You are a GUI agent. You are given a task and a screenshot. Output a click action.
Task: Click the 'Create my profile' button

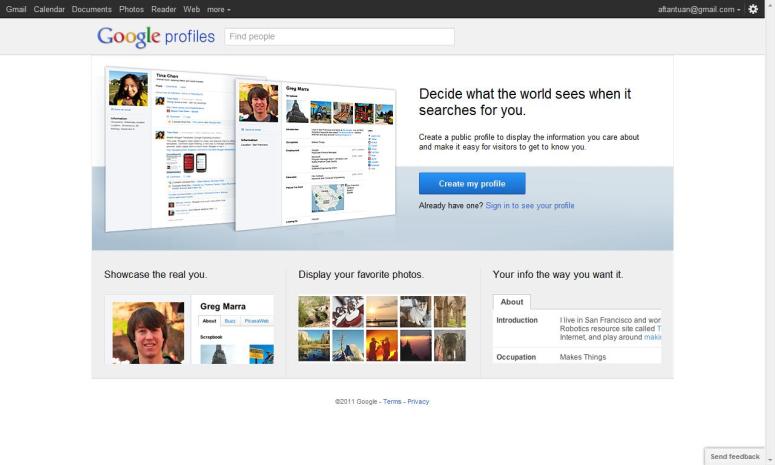tap(472, 183)
